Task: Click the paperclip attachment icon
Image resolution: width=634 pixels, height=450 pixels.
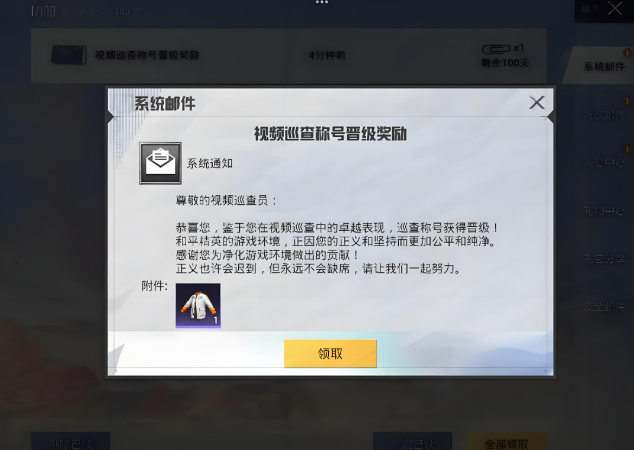Action: [496, 49]
